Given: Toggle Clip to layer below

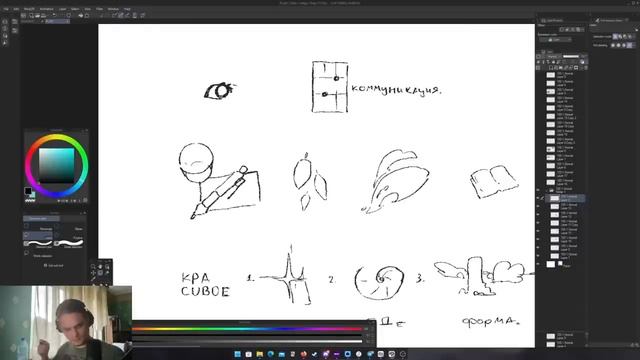Looking at the screenshot, I should click(x=538, y=62).
